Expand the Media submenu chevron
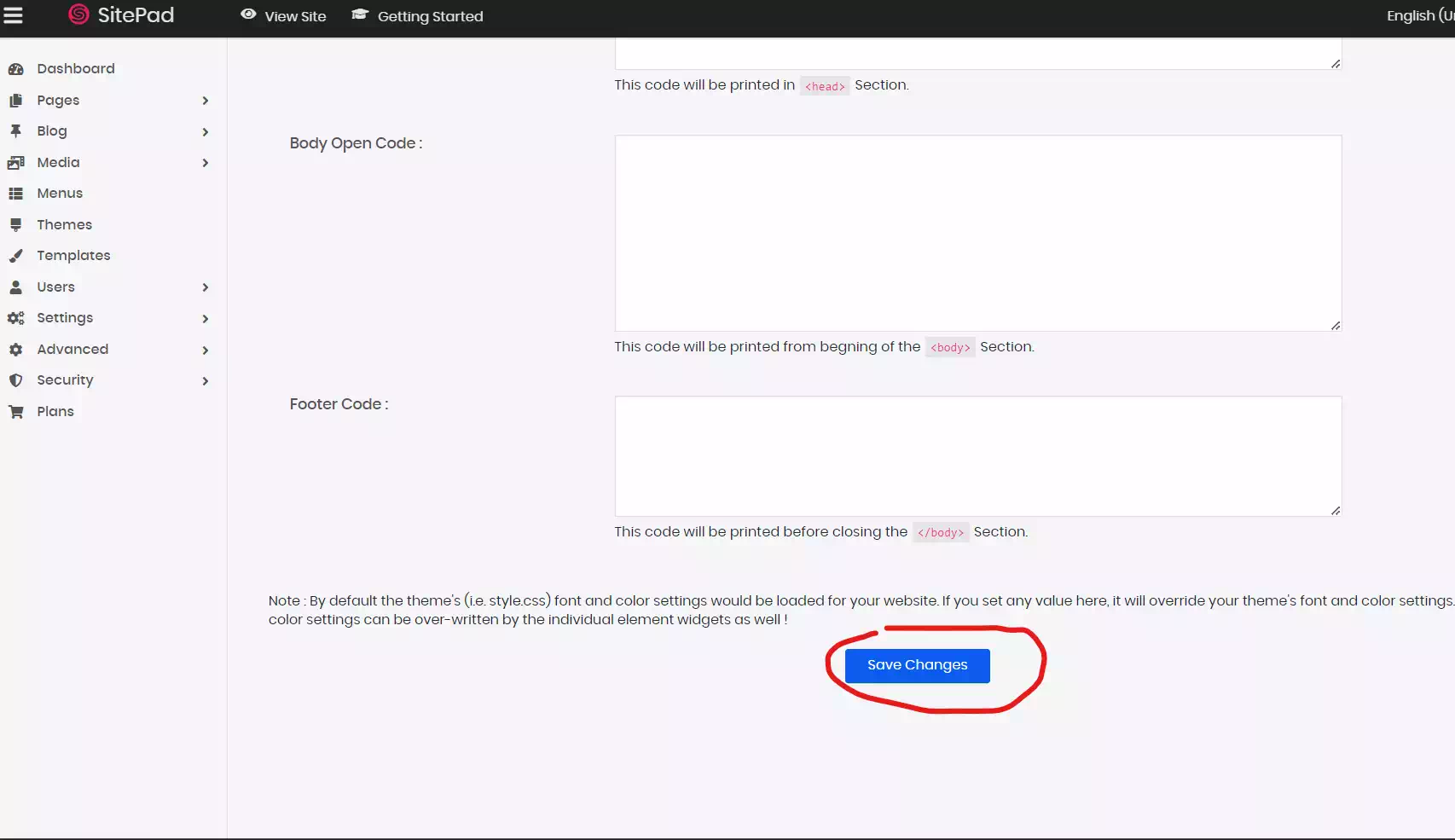 coord(206,163)
